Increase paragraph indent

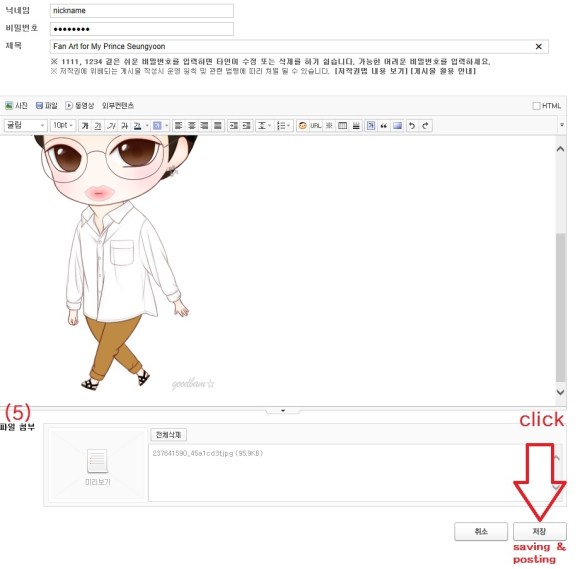(233, 126)
